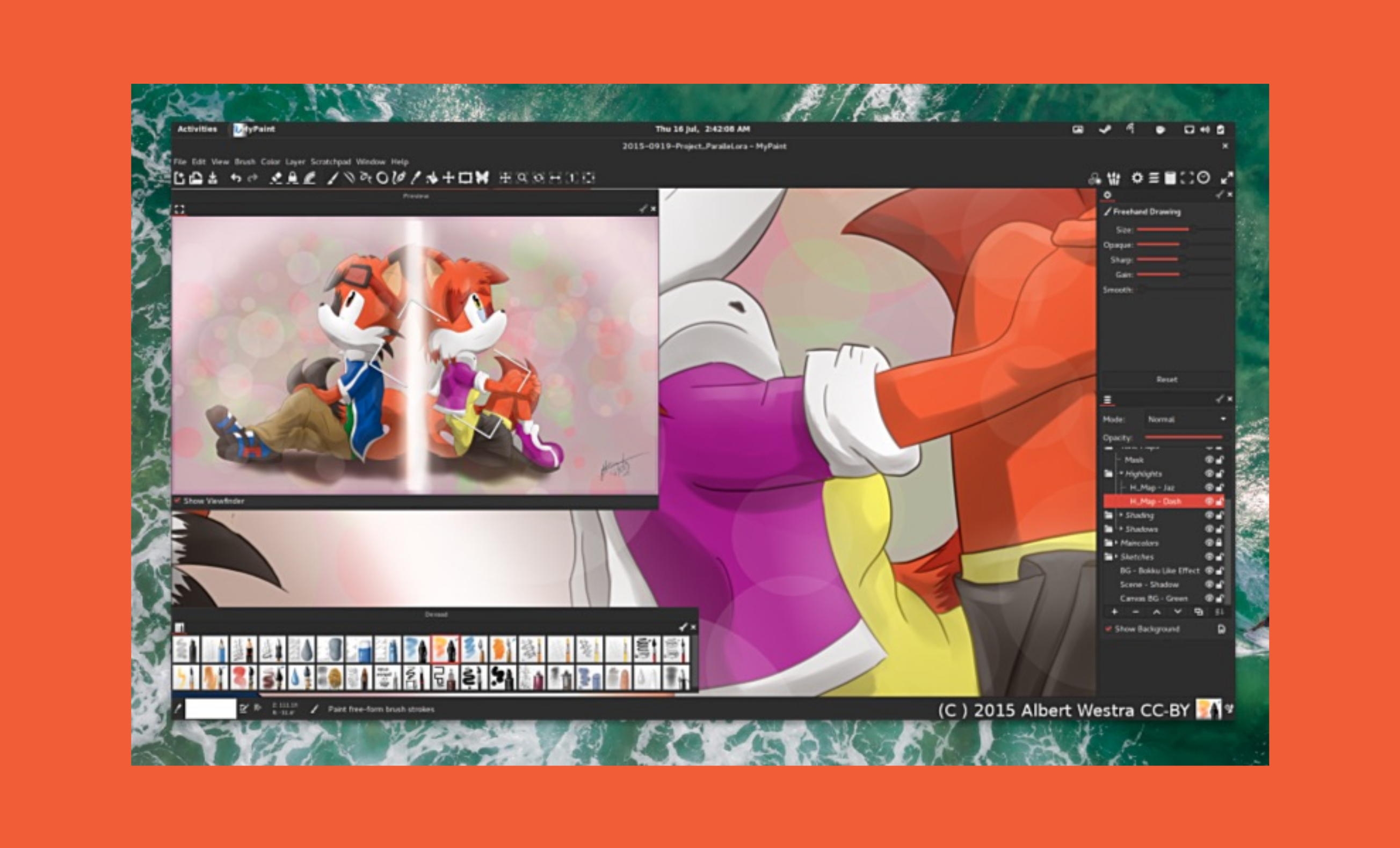Click the Zoom view magnifier icon
Viewport: 1400px width, 848px height.
(521, 178)
